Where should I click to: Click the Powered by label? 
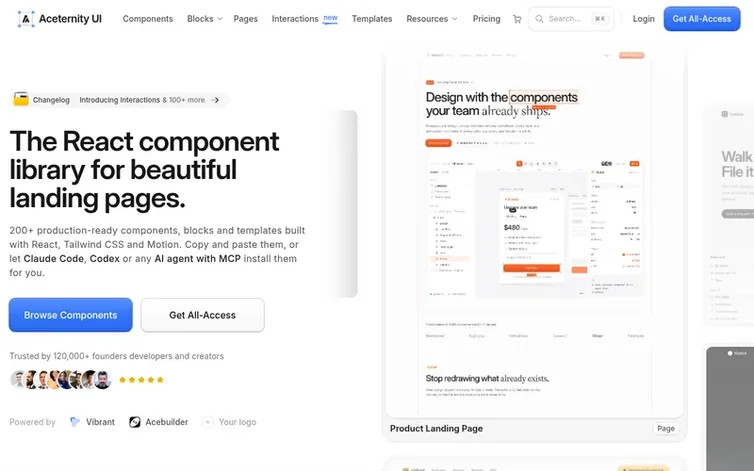[x=32, y=422]
